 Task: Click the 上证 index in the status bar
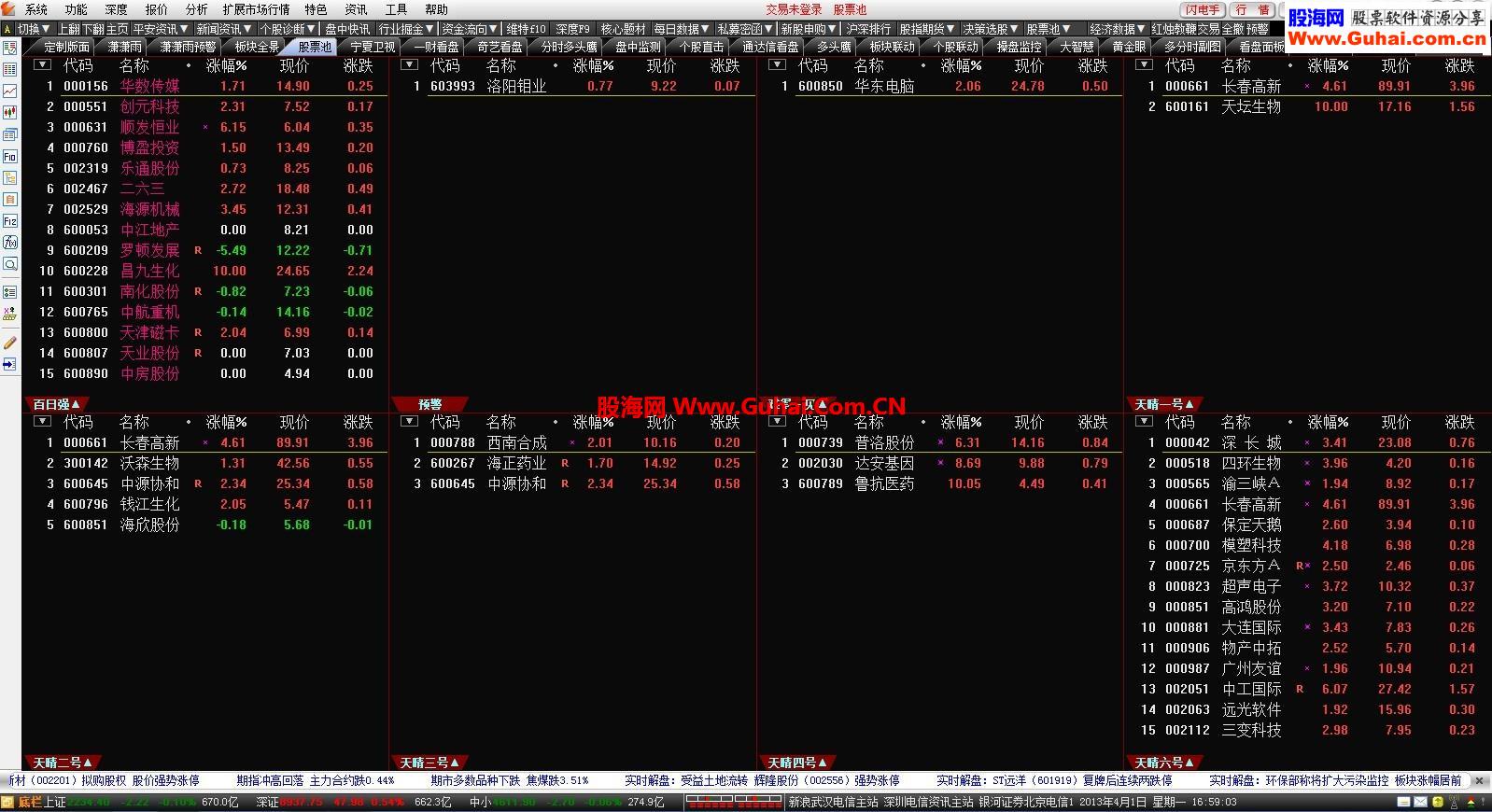coord(56,802)
